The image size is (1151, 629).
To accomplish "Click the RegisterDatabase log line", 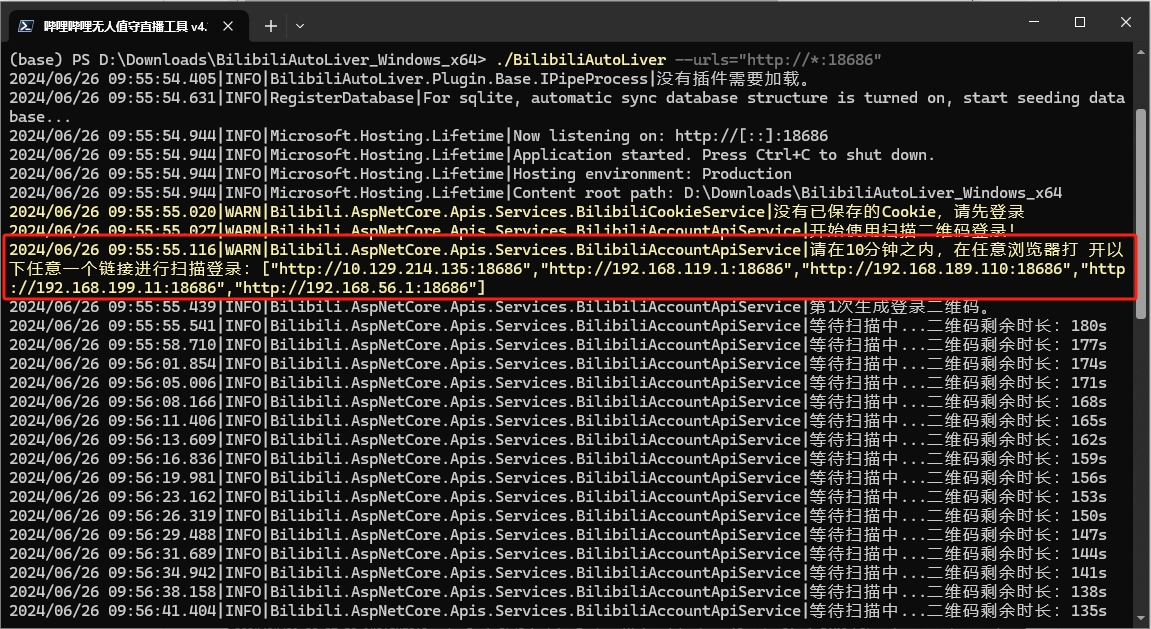I will 567,107.
